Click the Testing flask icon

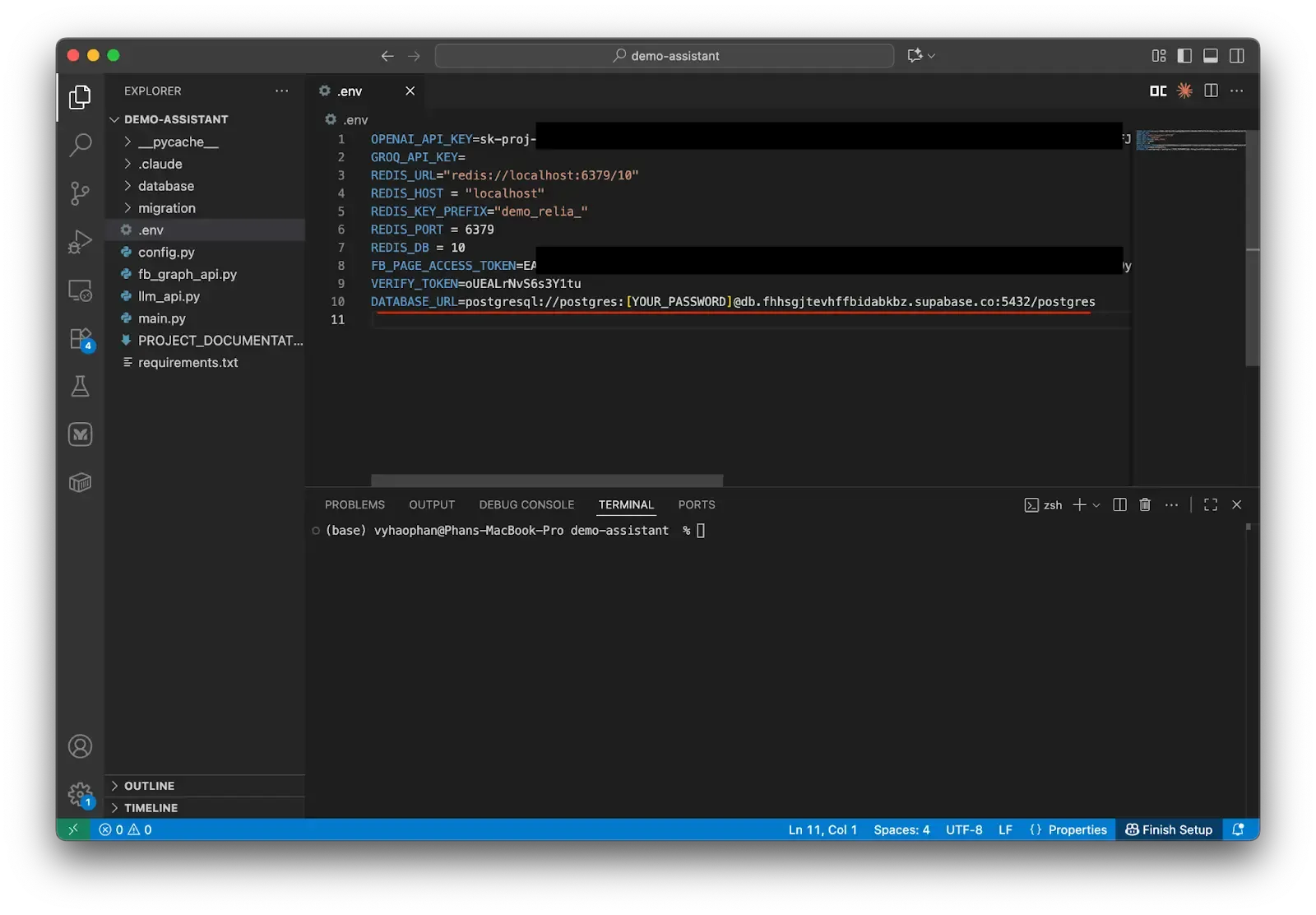point(80,386)
